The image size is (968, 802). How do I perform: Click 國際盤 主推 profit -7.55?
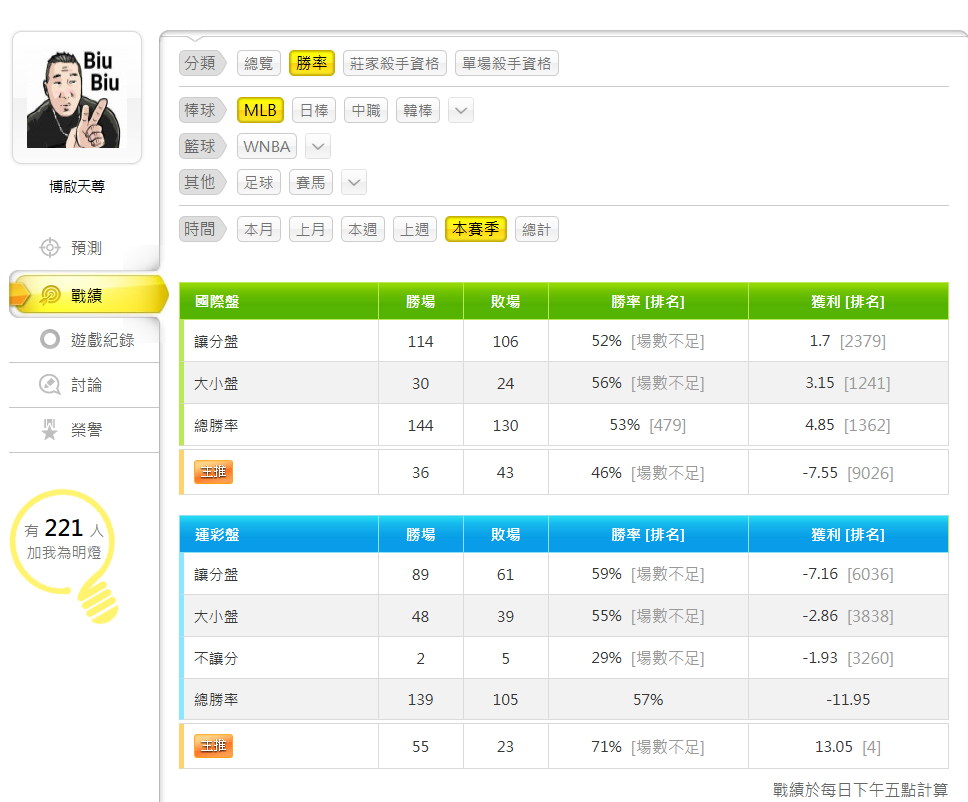[x=820, y=473]
